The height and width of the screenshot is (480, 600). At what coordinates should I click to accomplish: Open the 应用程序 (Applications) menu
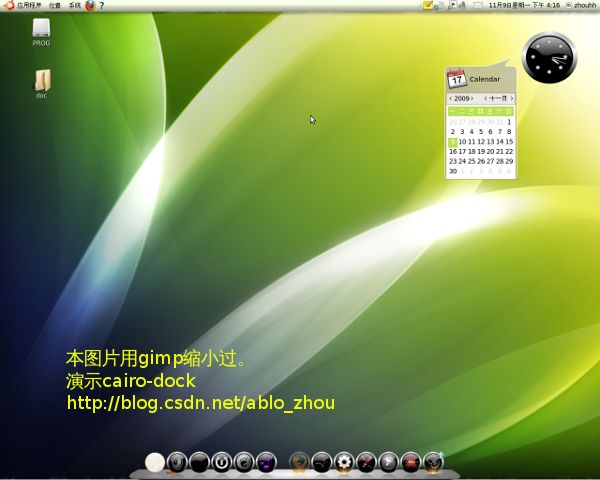(29, 5)
